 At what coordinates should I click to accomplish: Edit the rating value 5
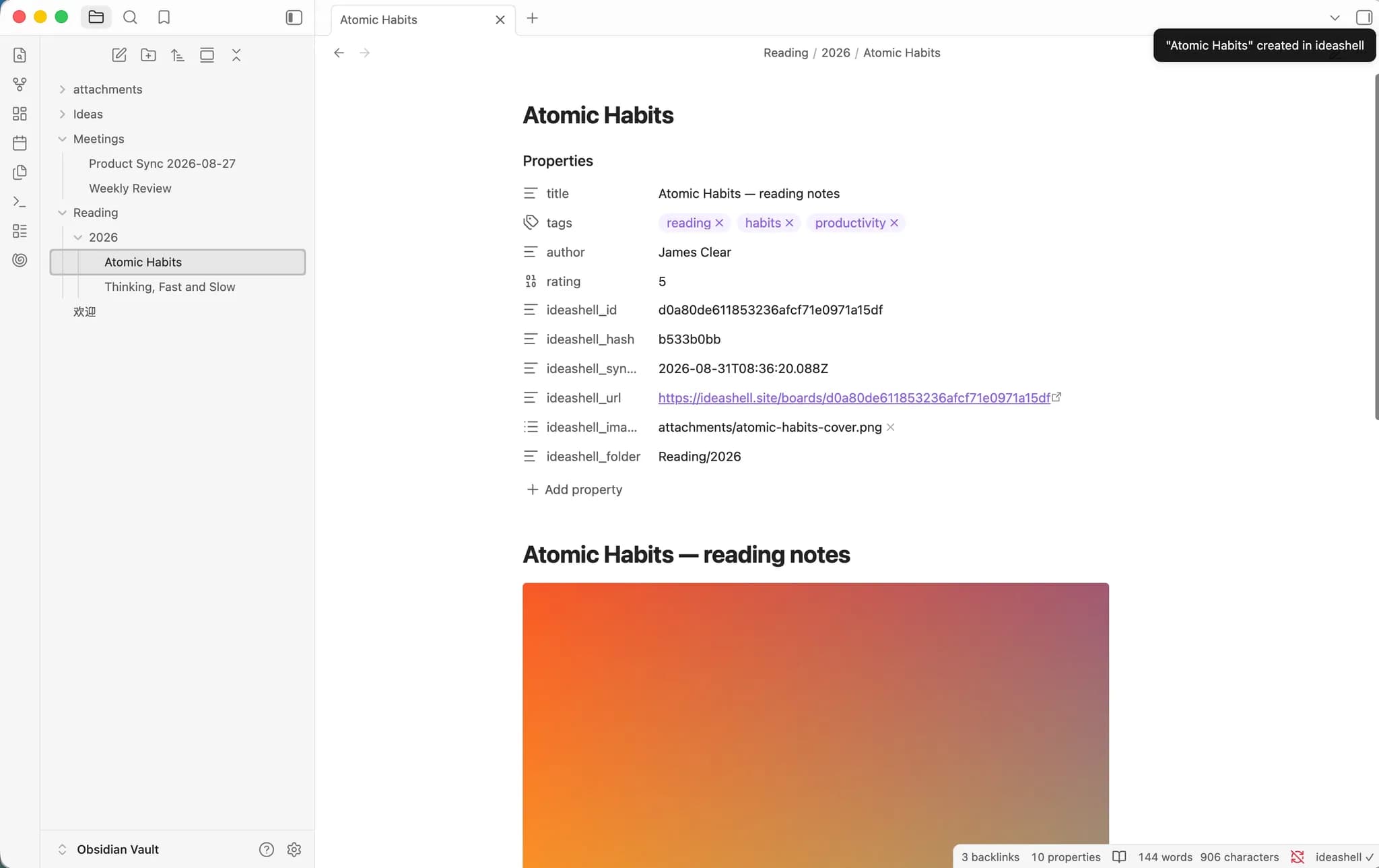662,281
